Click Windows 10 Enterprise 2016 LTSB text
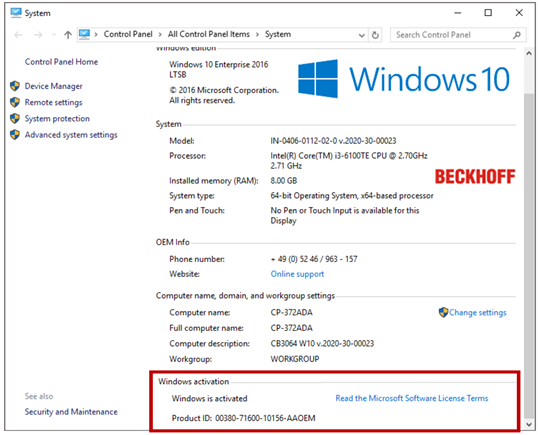 tap(219, 69)
